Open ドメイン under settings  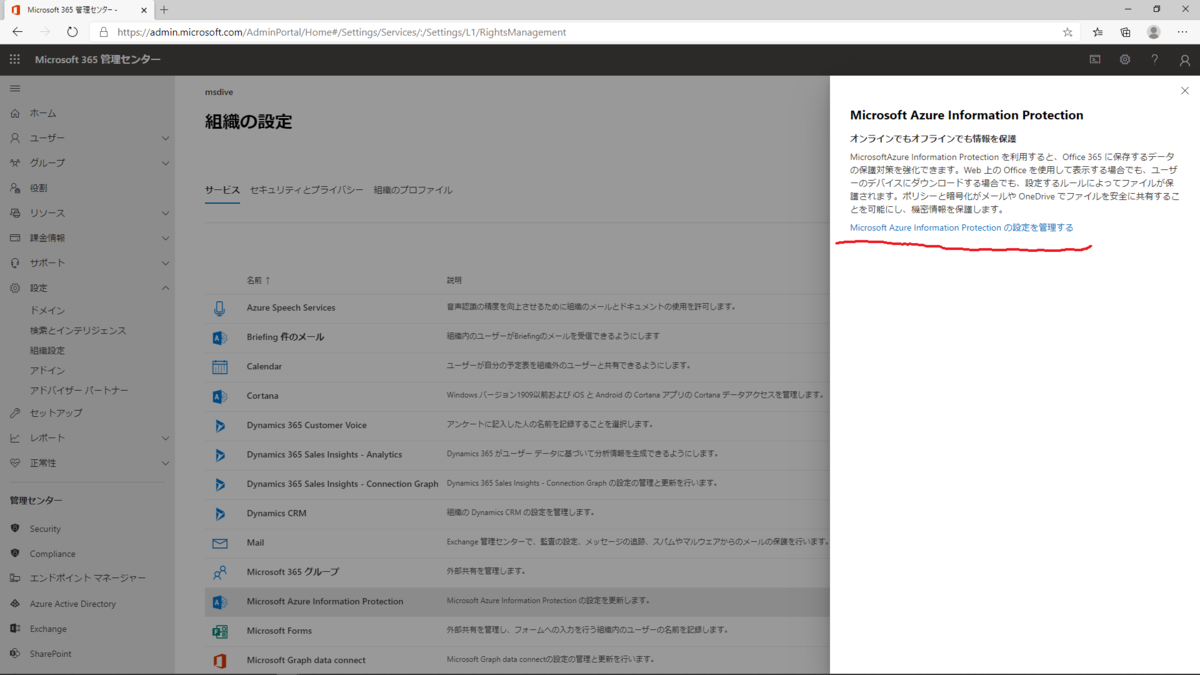pyautogui.click(x=47, y=311)
